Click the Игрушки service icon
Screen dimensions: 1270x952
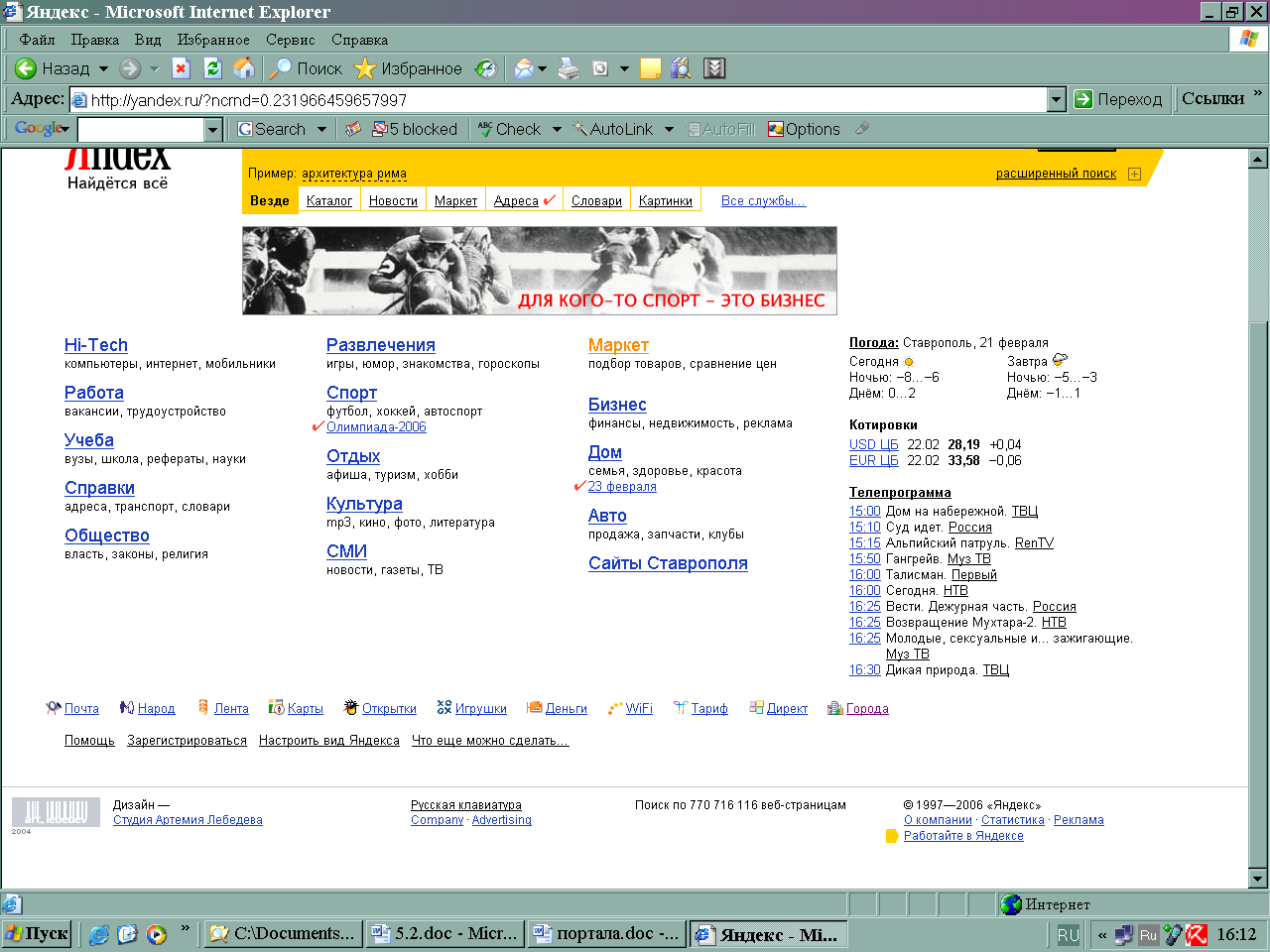(x=444, y=707)
